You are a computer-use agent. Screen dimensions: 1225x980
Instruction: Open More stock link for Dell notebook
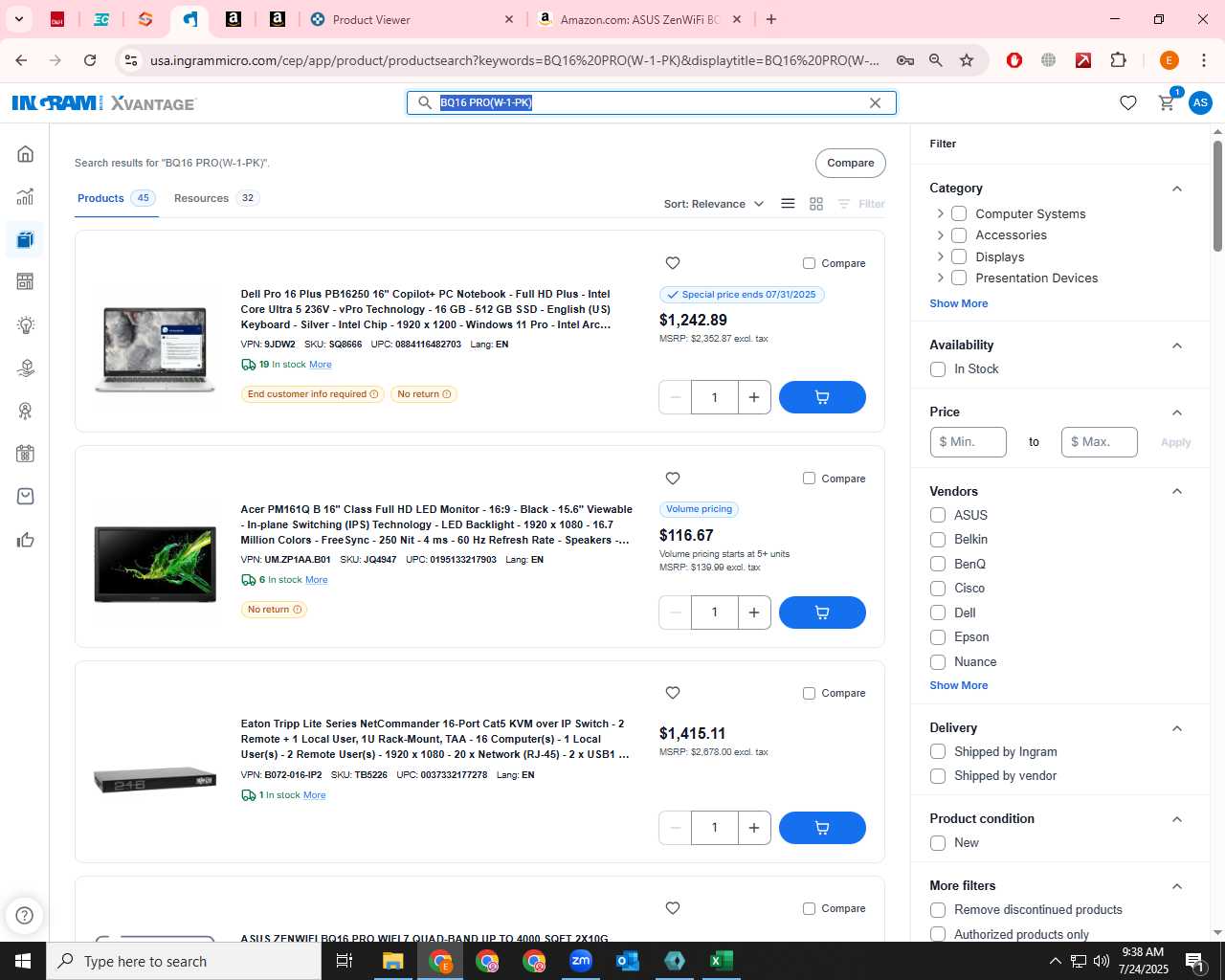coord(321,365)
